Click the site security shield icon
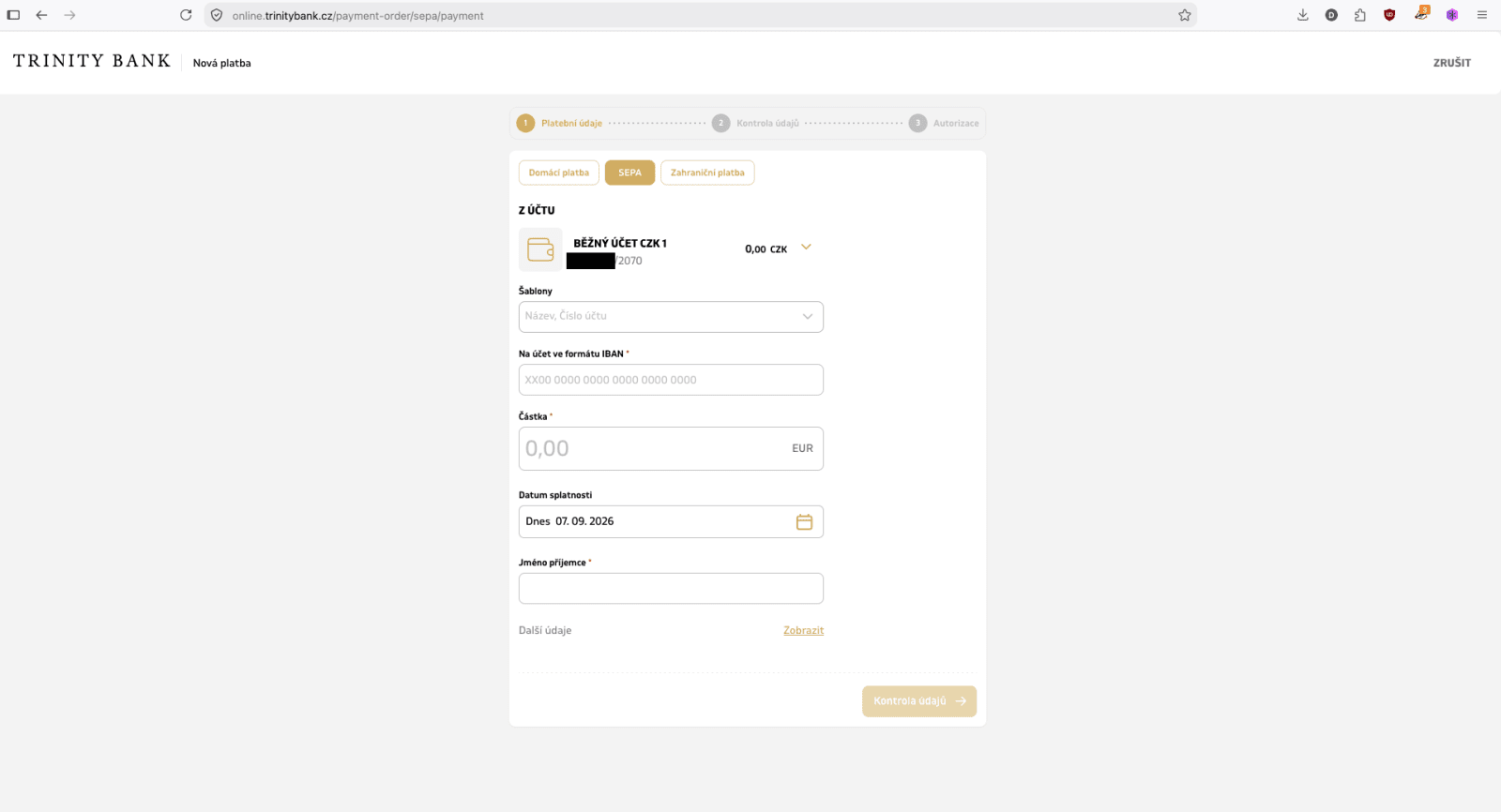Image resolution: width=1501 pixels, height=812 pixels. coord(217,15)
